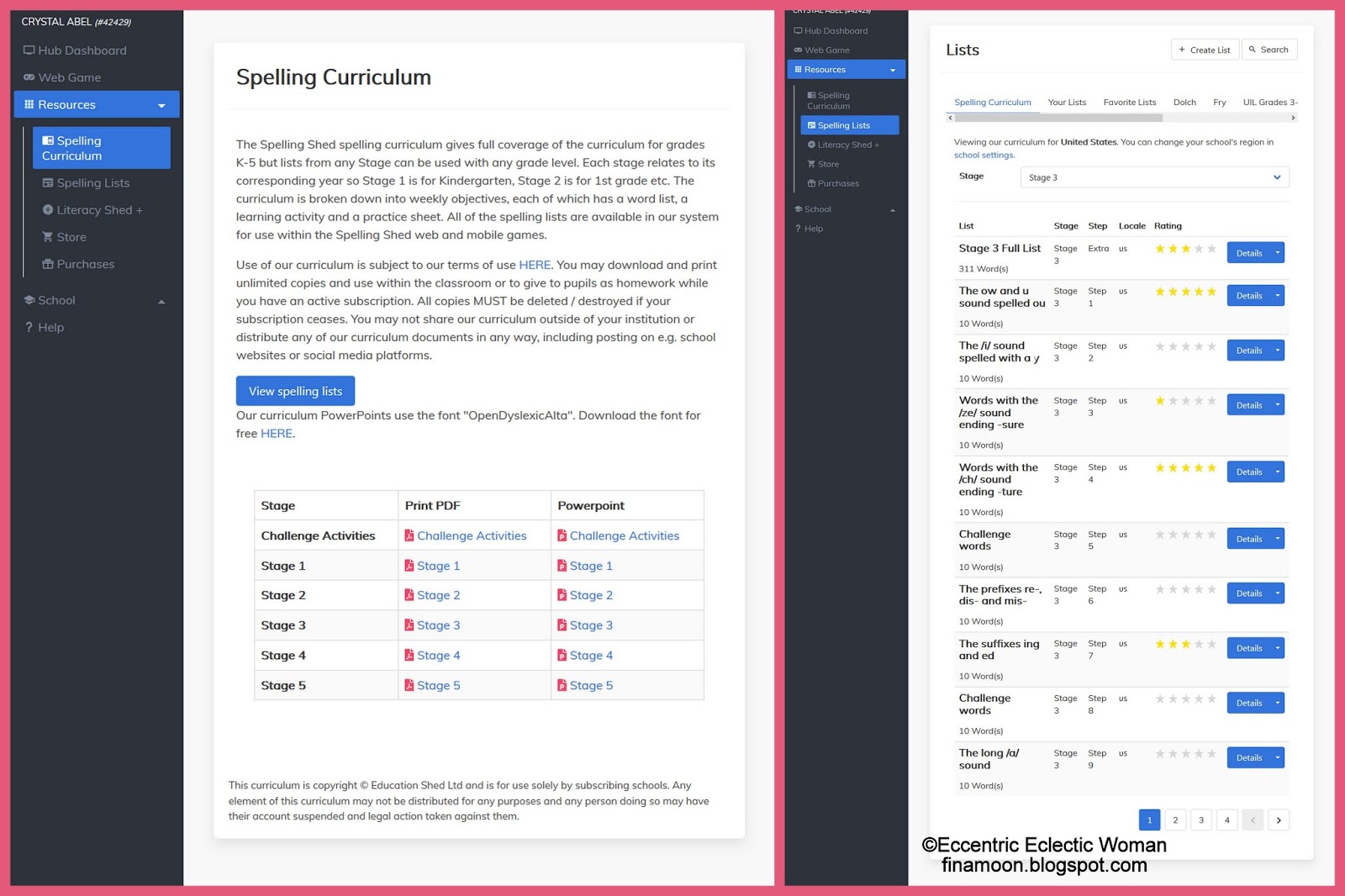Expand School section caret on Spelling Curriculum page
The image size is (1345, 896).
(x=161, y=301)
